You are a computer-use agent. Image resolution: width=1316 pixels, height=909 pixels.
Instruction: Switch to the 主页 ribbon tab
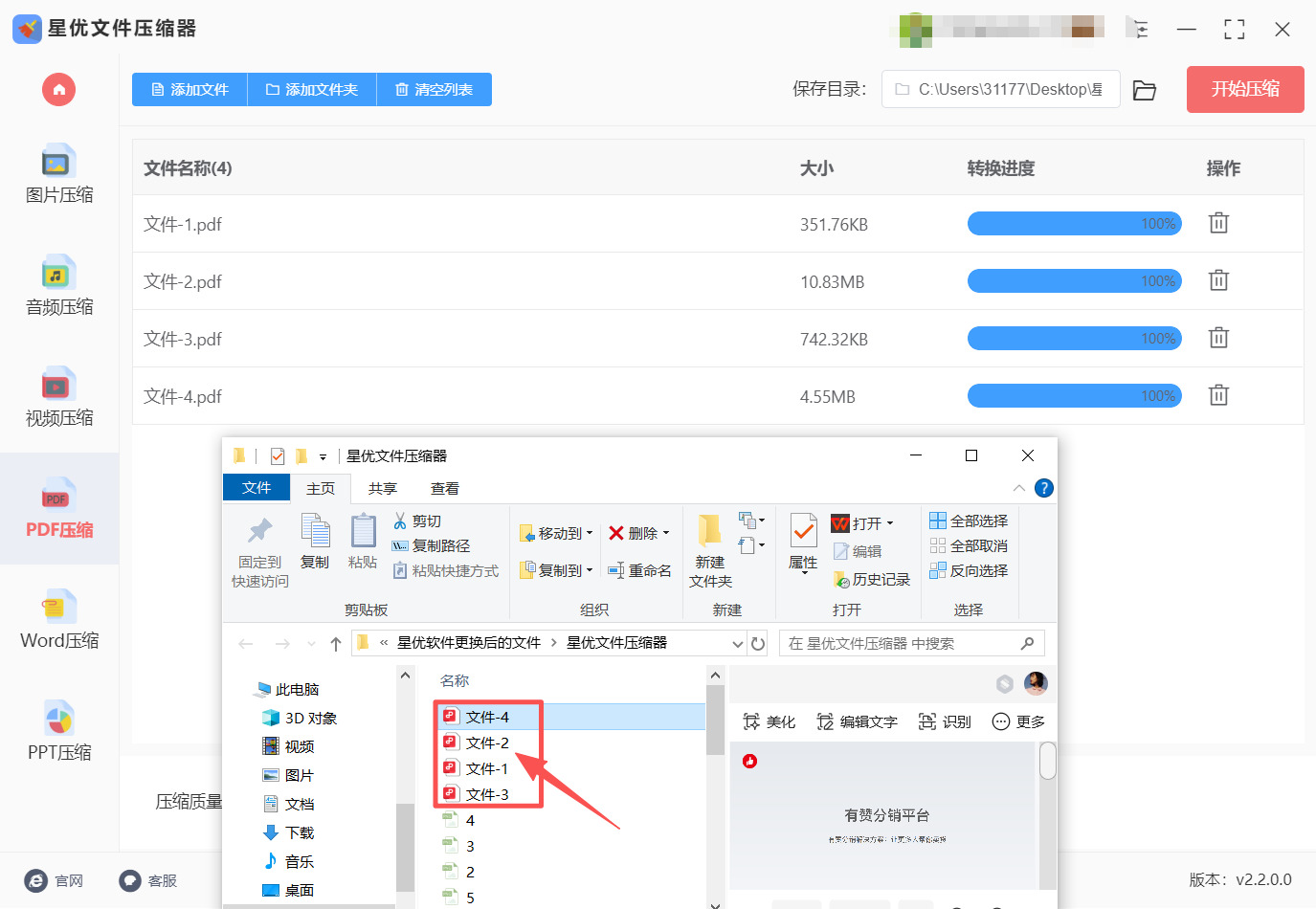click(x=321, y=488)
